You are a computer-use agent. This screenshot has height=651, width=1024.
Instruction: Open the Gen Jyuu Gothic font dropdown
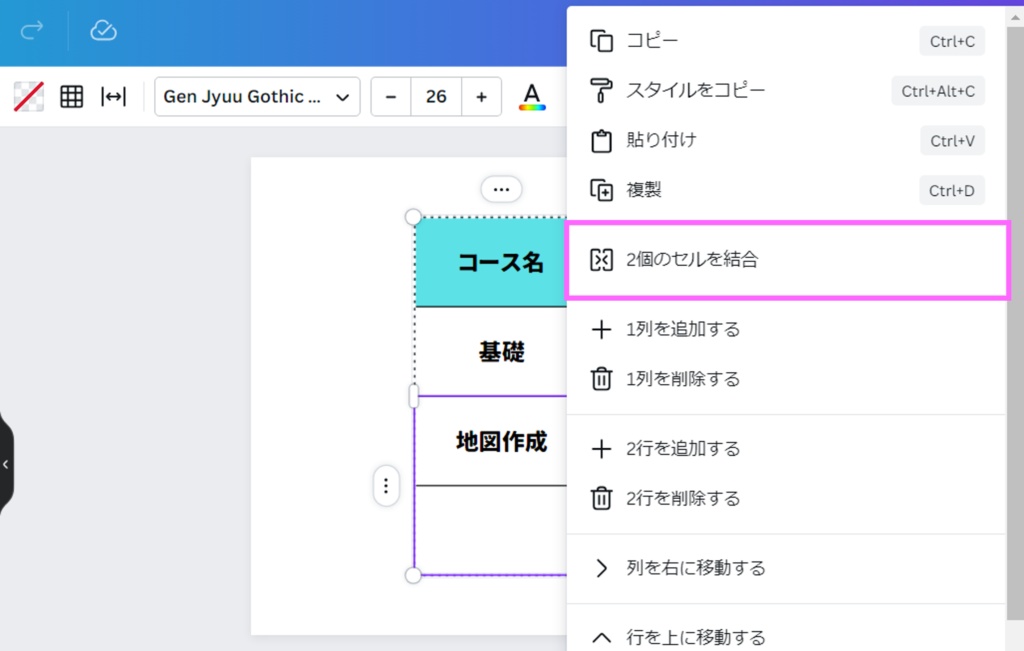coord(257,97)
